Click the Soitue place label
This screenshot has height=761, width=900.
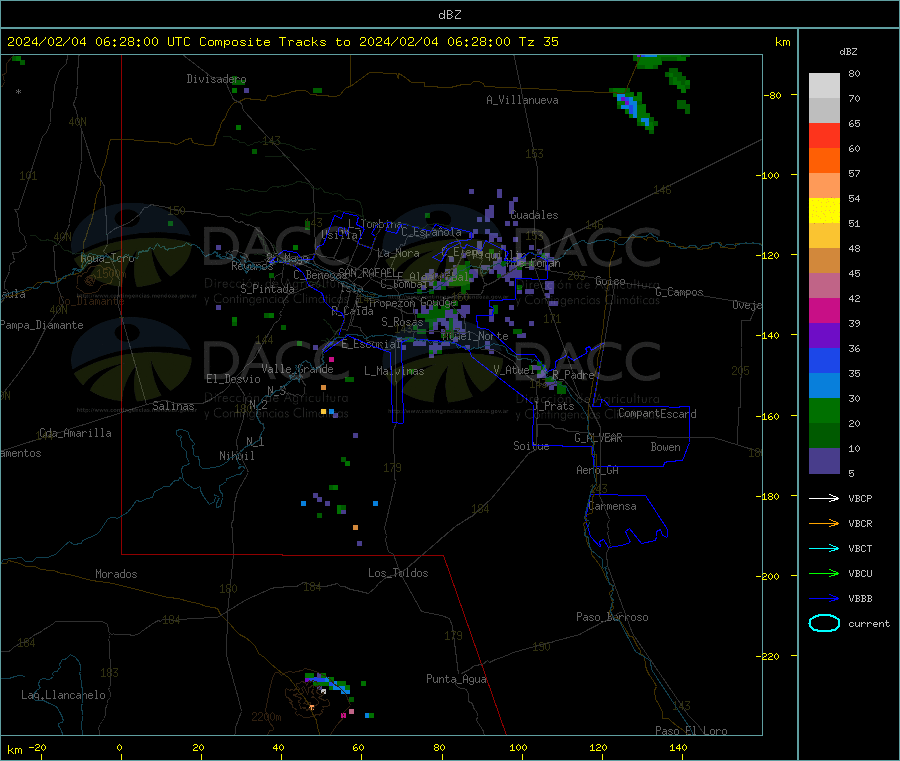click(531, 446)
